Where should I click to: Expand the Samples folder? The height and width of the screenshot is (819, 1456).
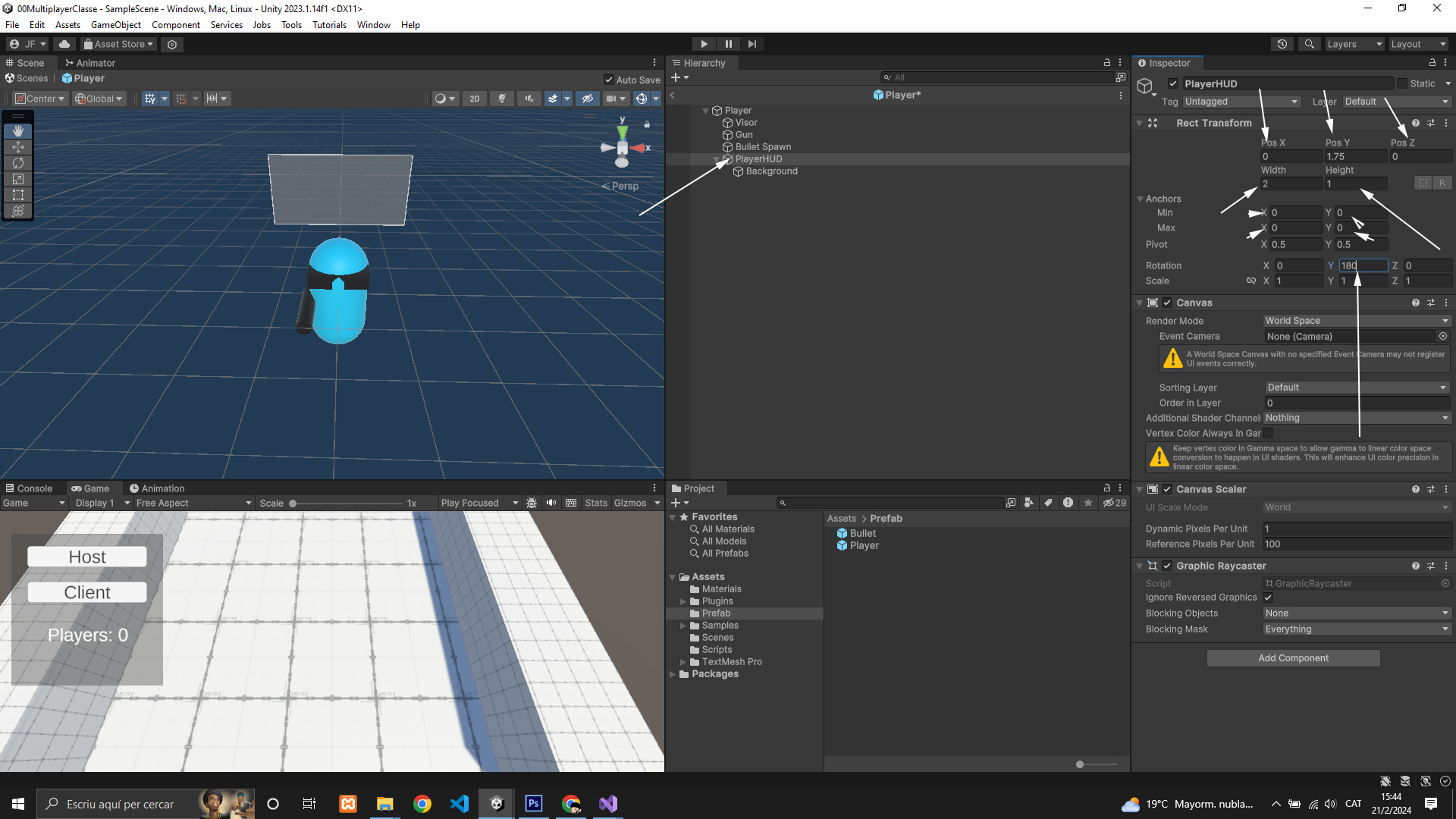682,626
